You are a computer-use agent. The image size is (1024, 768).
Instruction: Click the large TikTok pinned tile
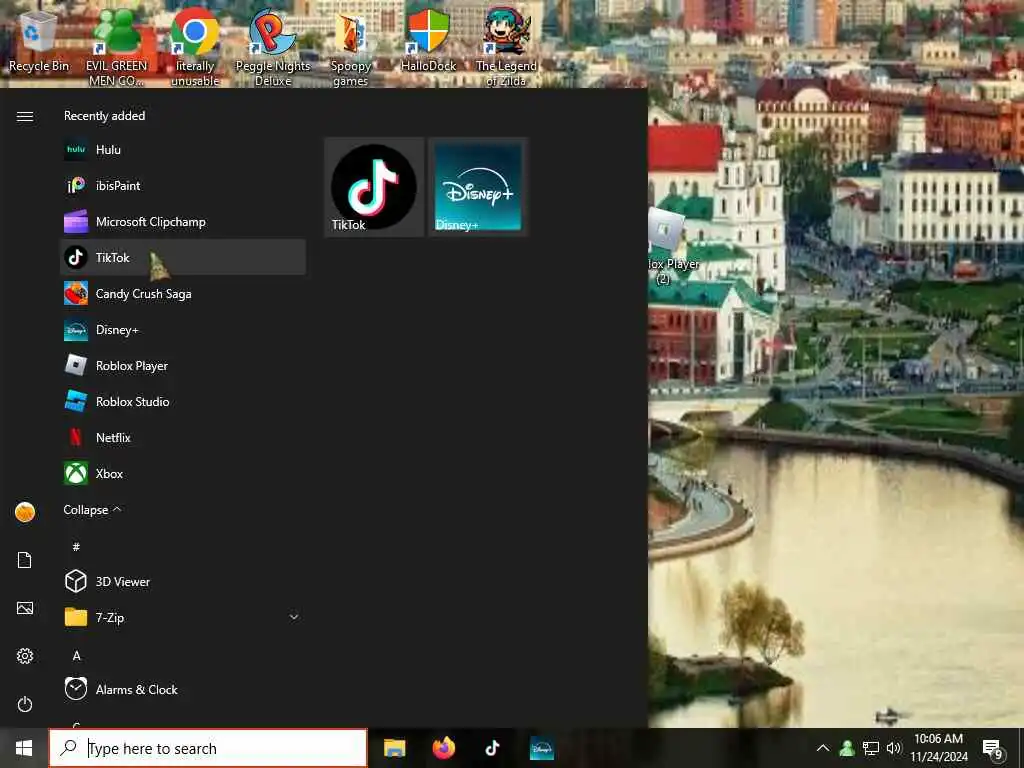(x=374, y=187)
